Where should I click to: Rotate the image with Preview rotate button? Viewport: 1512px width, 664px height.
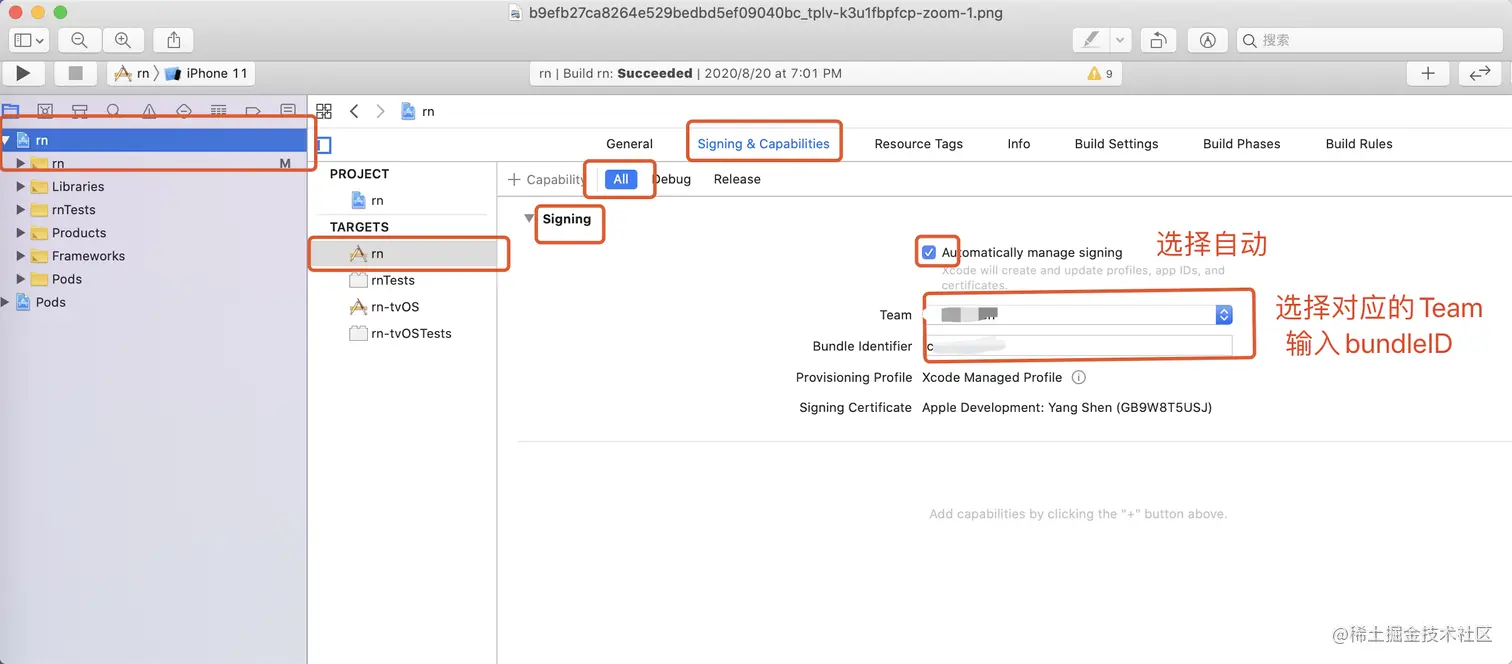(x=1157, y=40)
